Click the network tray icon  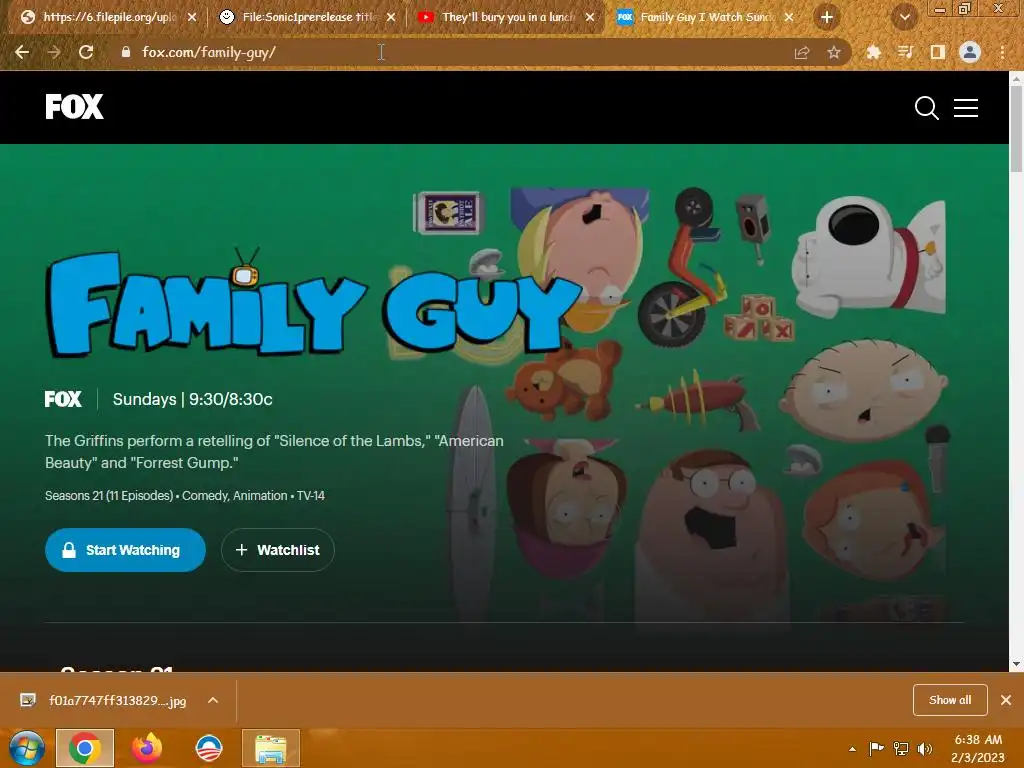coord(901,748)
